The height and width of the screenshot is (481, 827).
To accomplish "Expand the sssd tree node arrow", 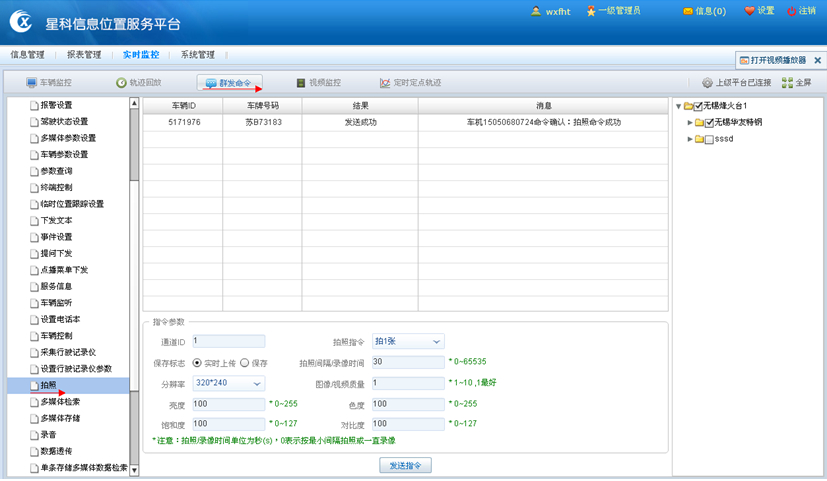I will [x=690, y=140].
